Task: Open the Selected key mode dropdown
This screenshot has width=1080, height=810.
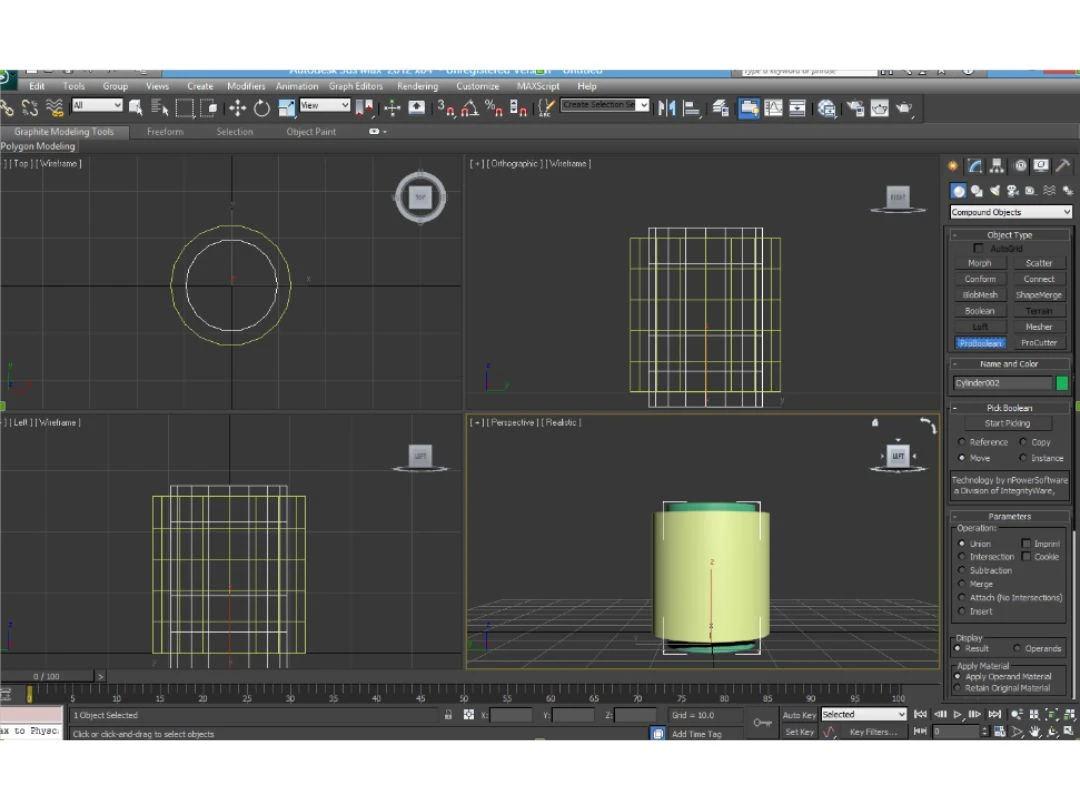Action: coord(863,715)
